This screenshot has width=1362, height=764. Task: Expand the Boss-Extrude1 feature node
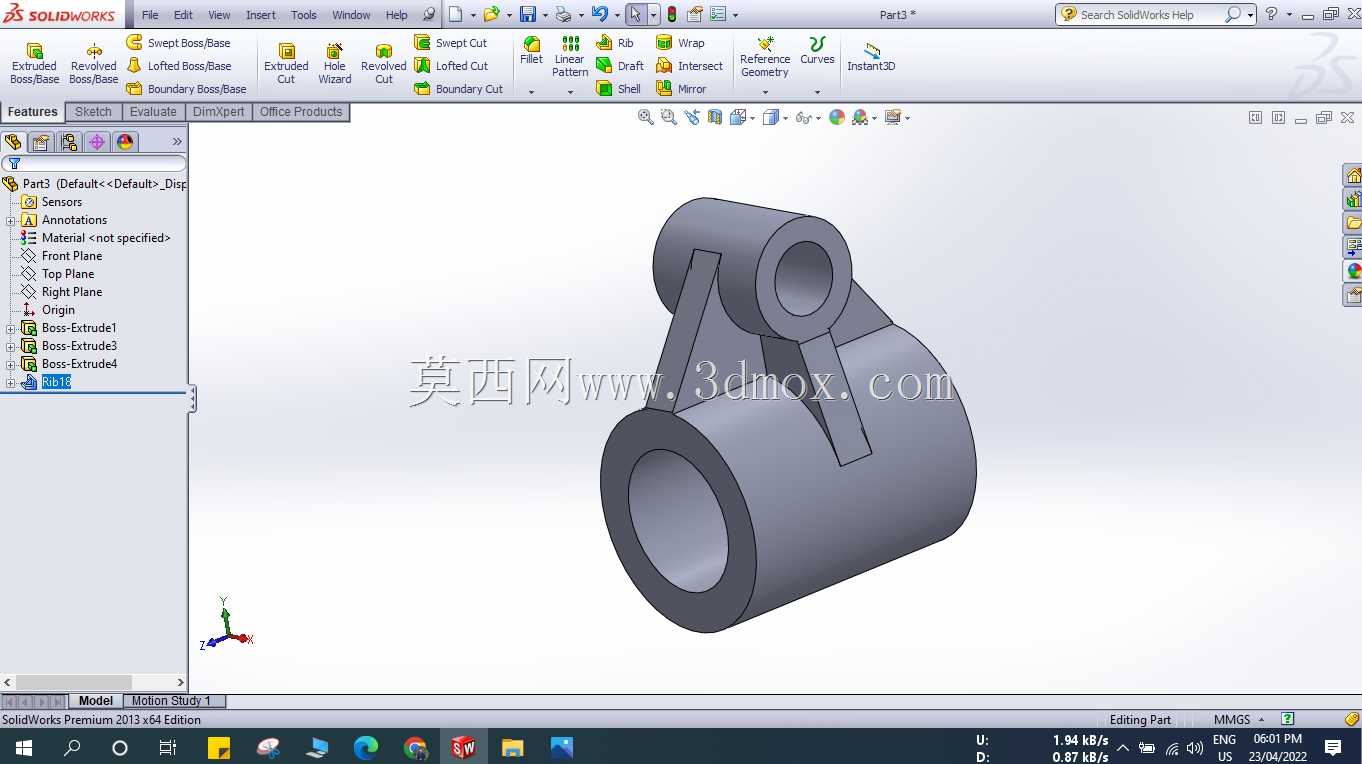(11, 328)
